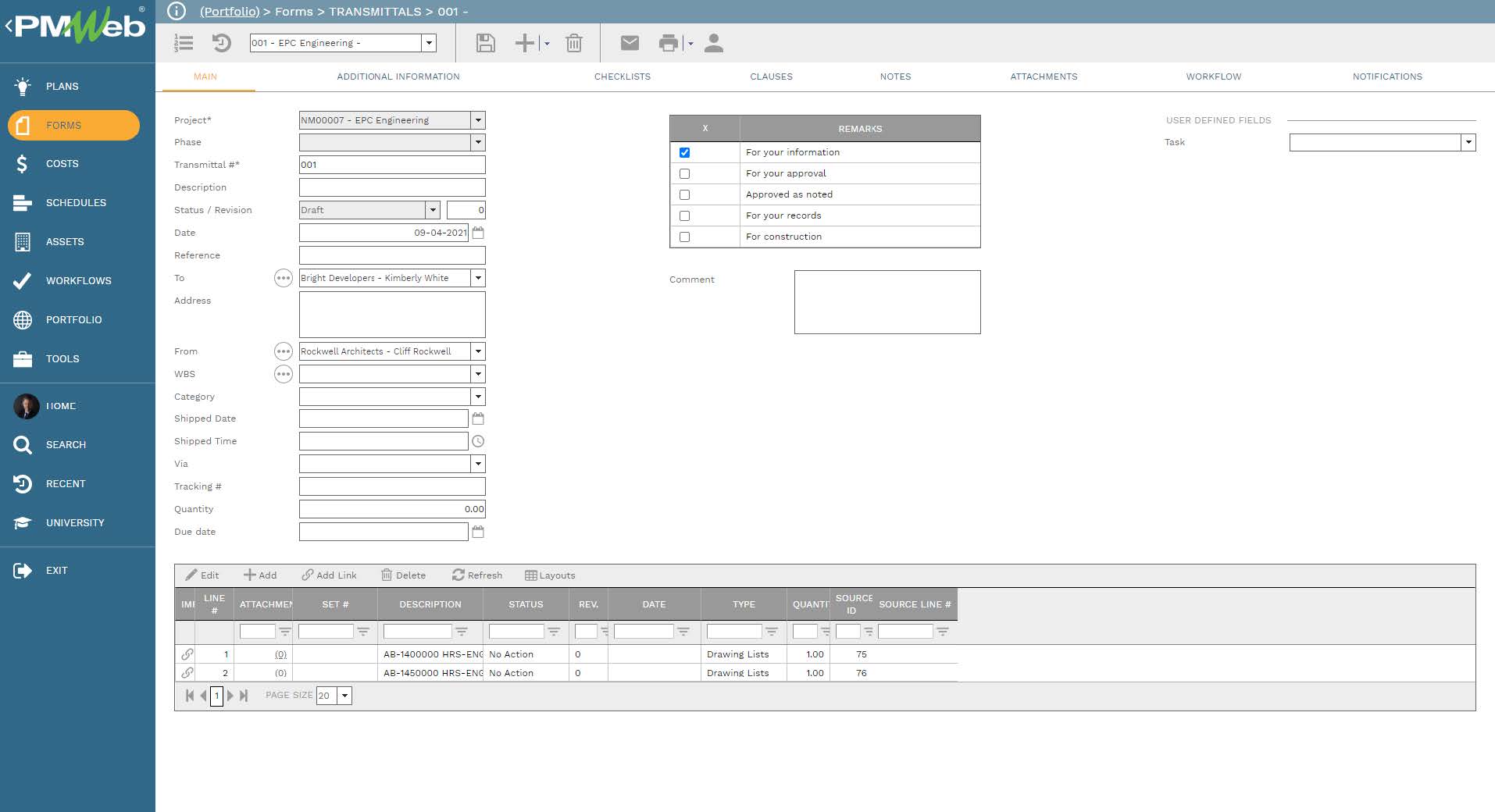Screen dimensions: 1495x812
Task: Uncheck For your information remark
Action: [x=685, y=152]
